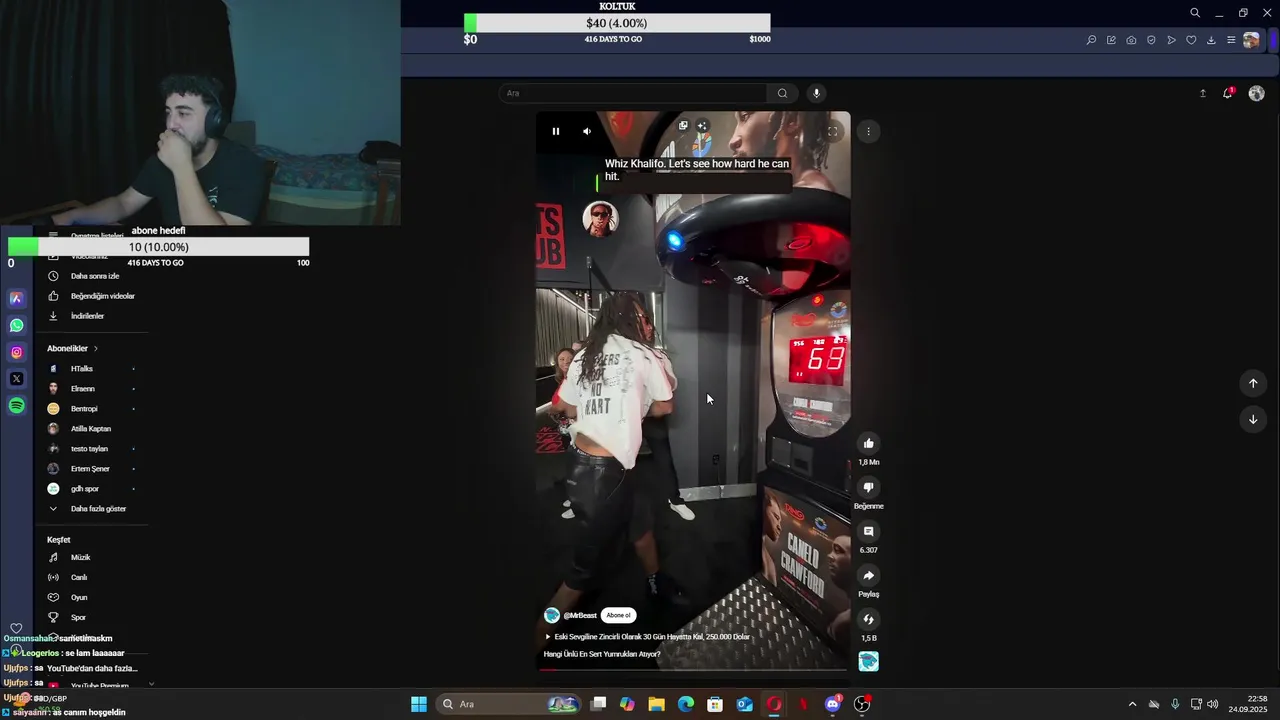Click the browser tab search magnifier icon
Viewport: 1280px width, 720px height.
click(x=1195, y=13)
